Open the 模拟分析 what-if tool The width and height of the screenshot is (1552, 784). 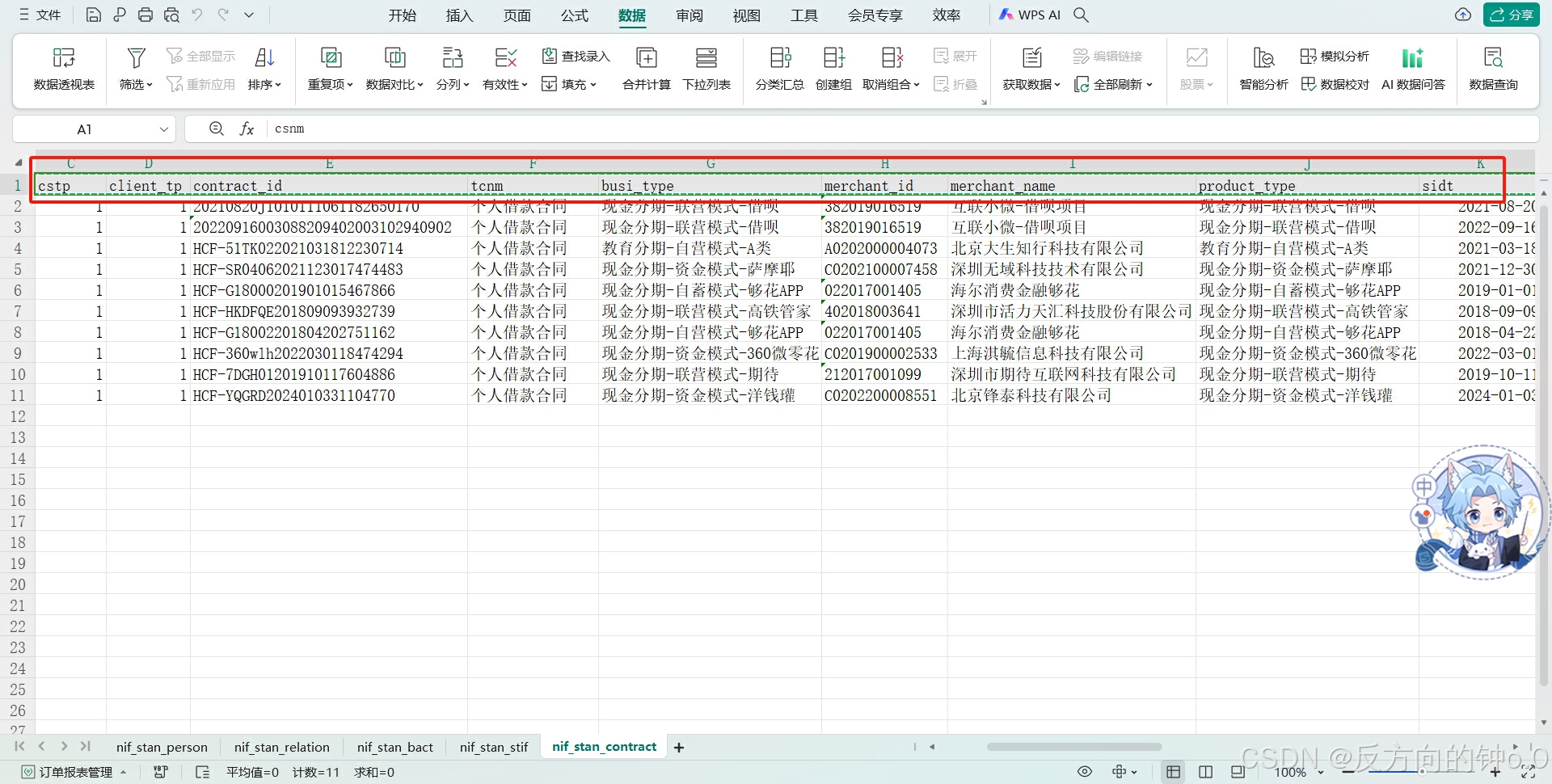click(x=1335, y=56)
